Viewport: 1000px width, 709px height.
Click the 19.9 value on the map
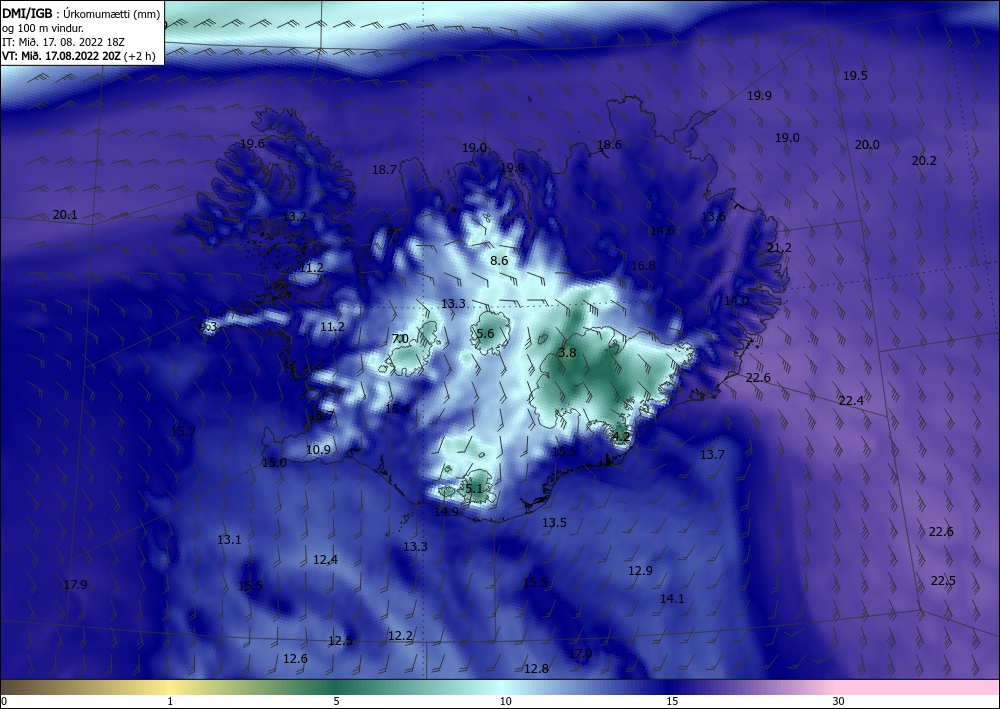(x=760, y=96)
